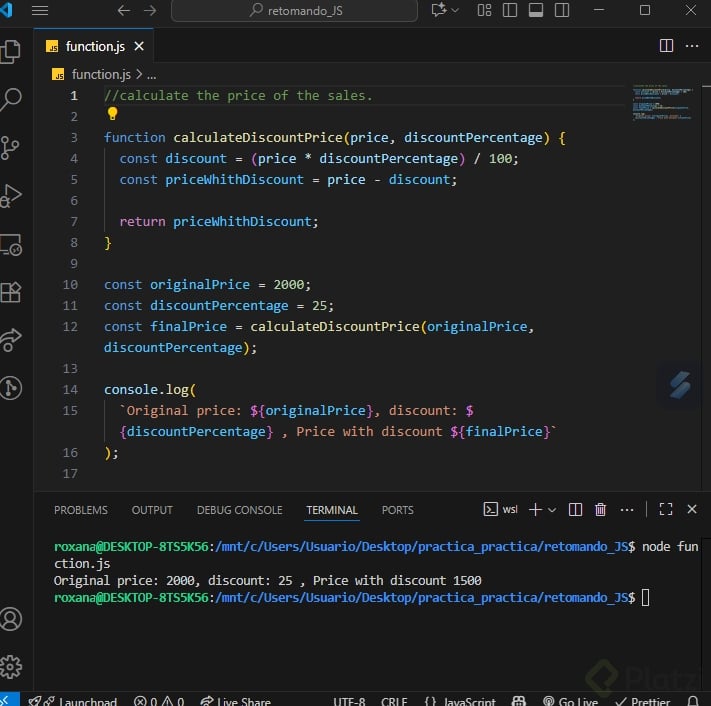Open the new terminal launch profile dropdown
The image size is (711, 706).
coord(552,510)
